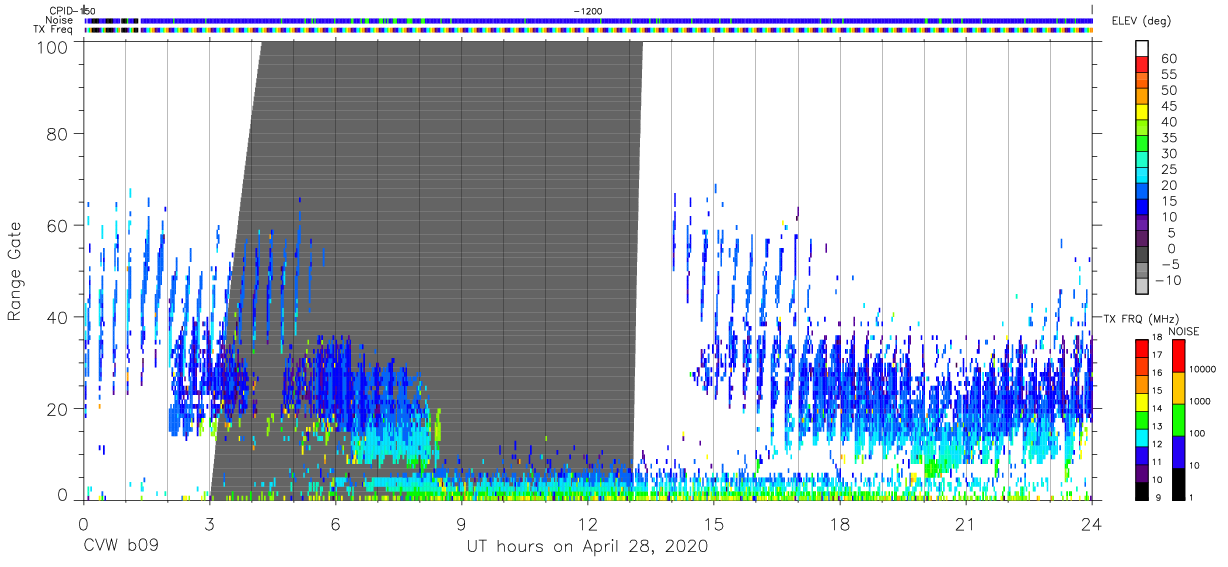This screenshot has height=567, width=1228.
Task: Pick the red swatch on the ELEV colorbar
Action: (1142, 65)
